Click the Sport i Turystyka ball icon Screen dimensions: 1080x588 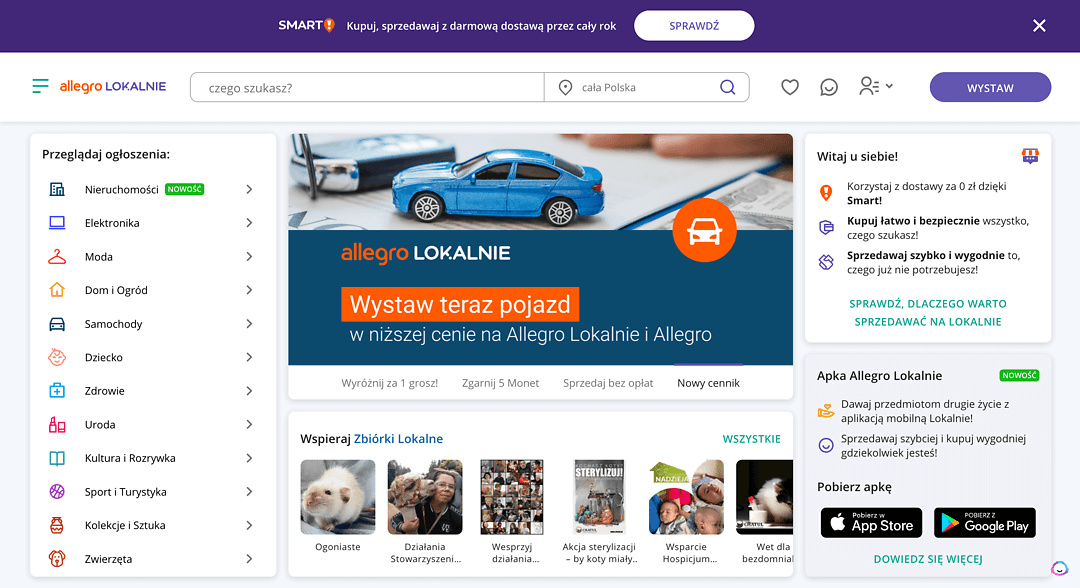57,492
